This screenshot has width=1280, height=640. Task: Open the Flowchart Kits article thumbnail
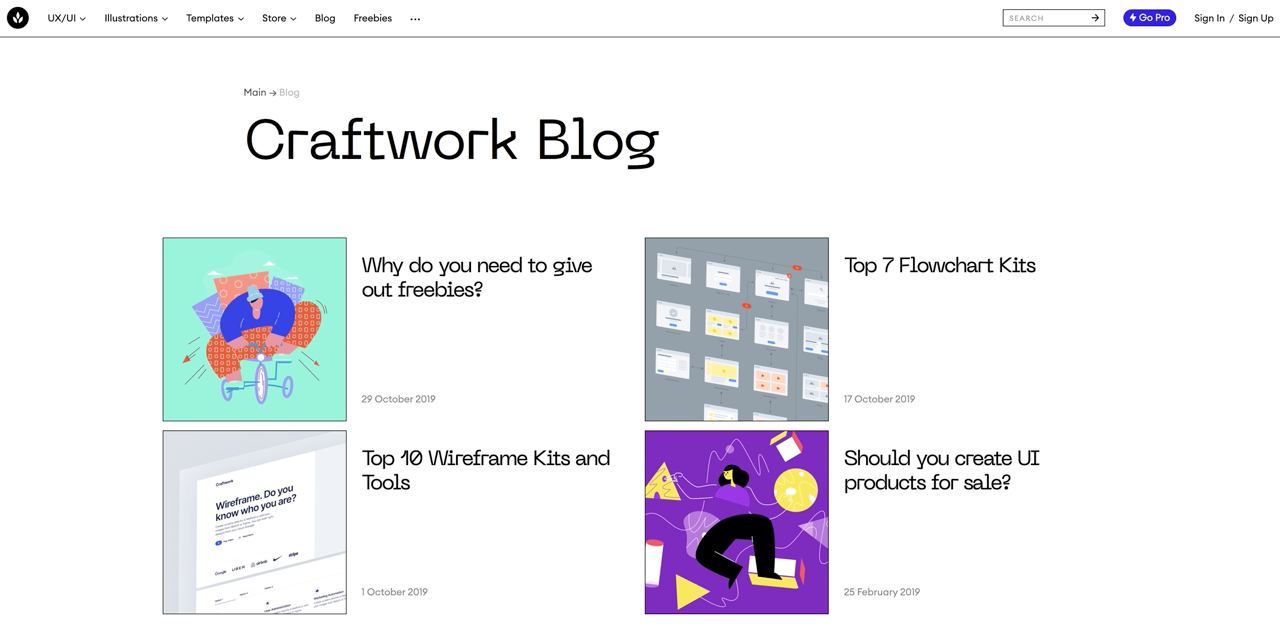click(737, 329)
